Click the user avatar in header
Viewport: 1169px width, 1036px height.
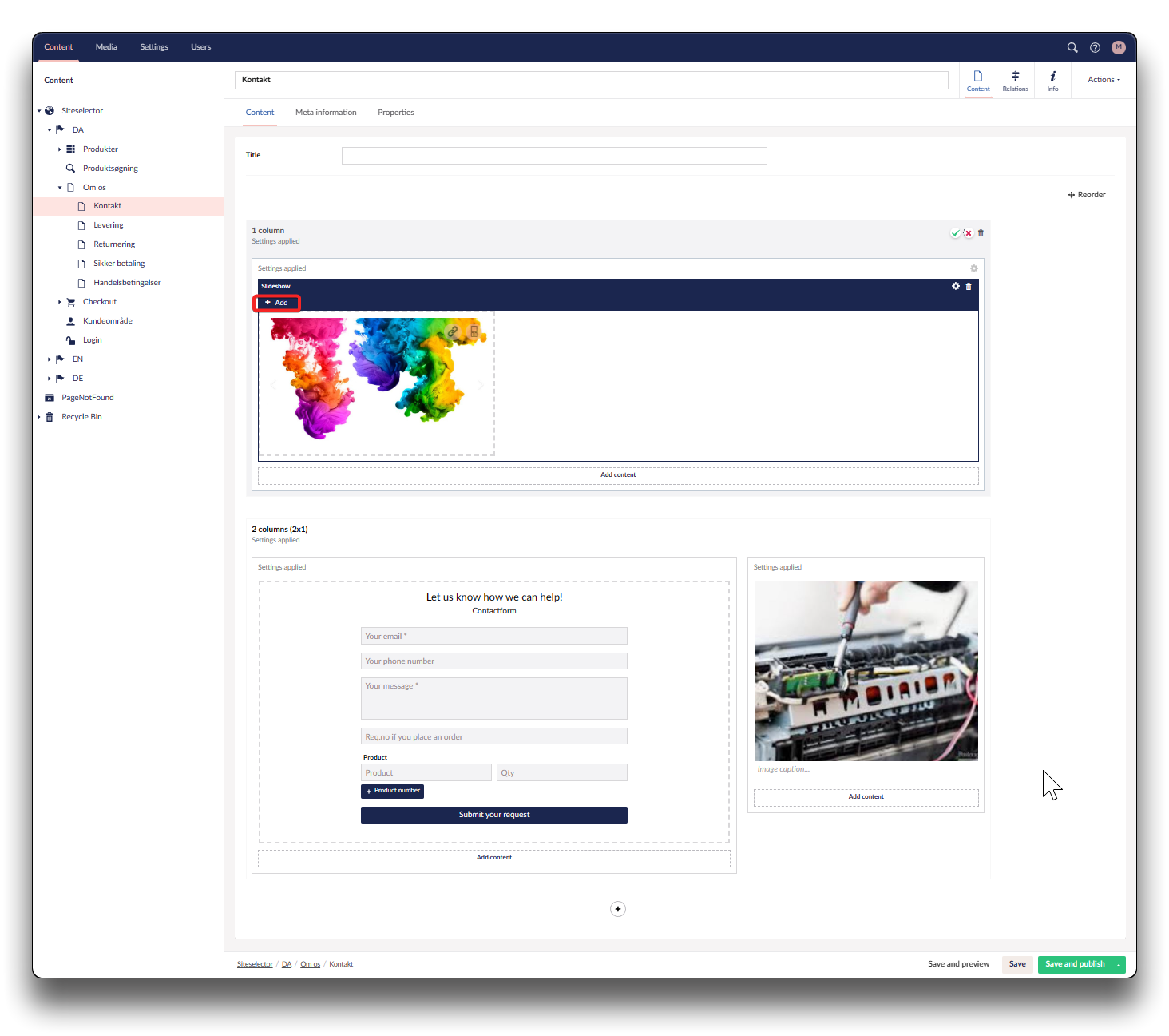pyautogui.click(x=1118, y=47)
